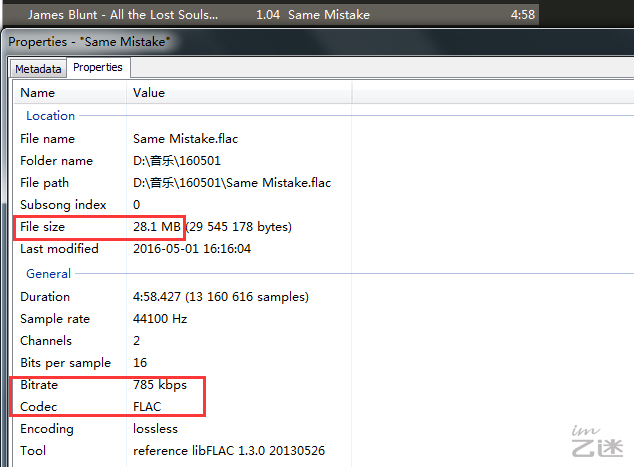Click the Name column header
Screen dimensions: 634x467
coord(70,93)
